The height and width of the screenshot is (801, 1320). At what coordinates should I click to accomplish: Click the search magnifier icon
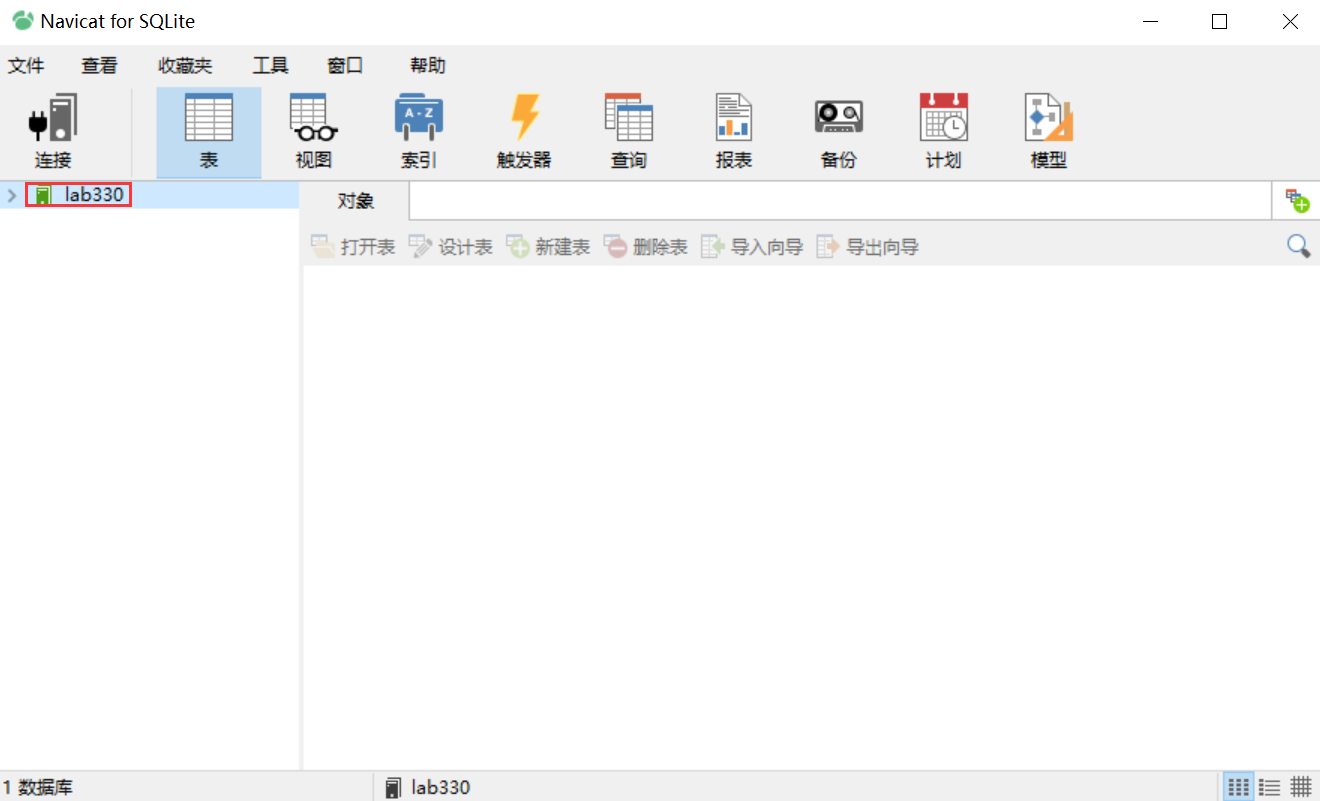1298,246
